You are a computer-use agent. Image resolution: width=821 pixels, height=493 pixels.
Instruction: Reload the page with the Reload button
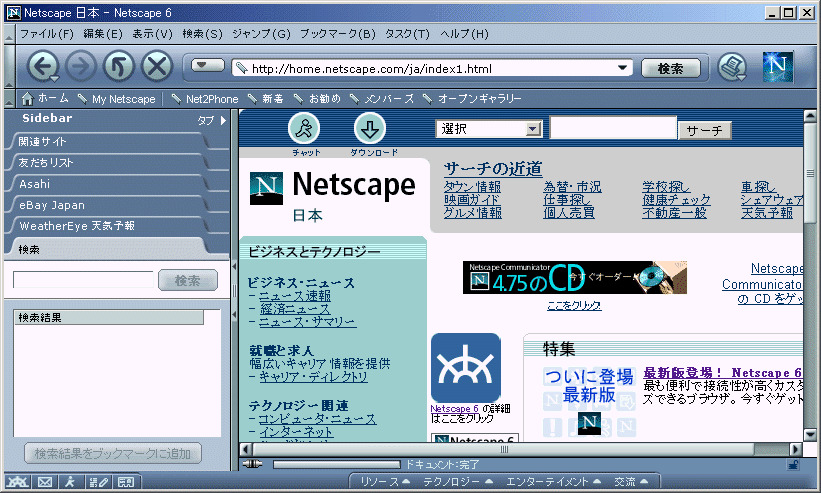119,66
